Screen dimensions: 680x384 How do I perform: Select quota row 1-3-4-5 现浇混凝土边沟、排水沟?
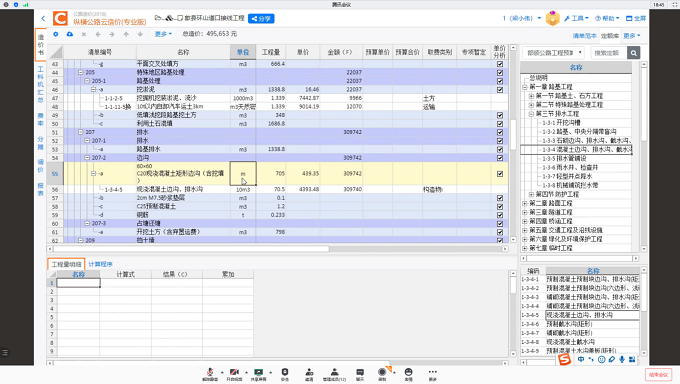pos(580,315)
